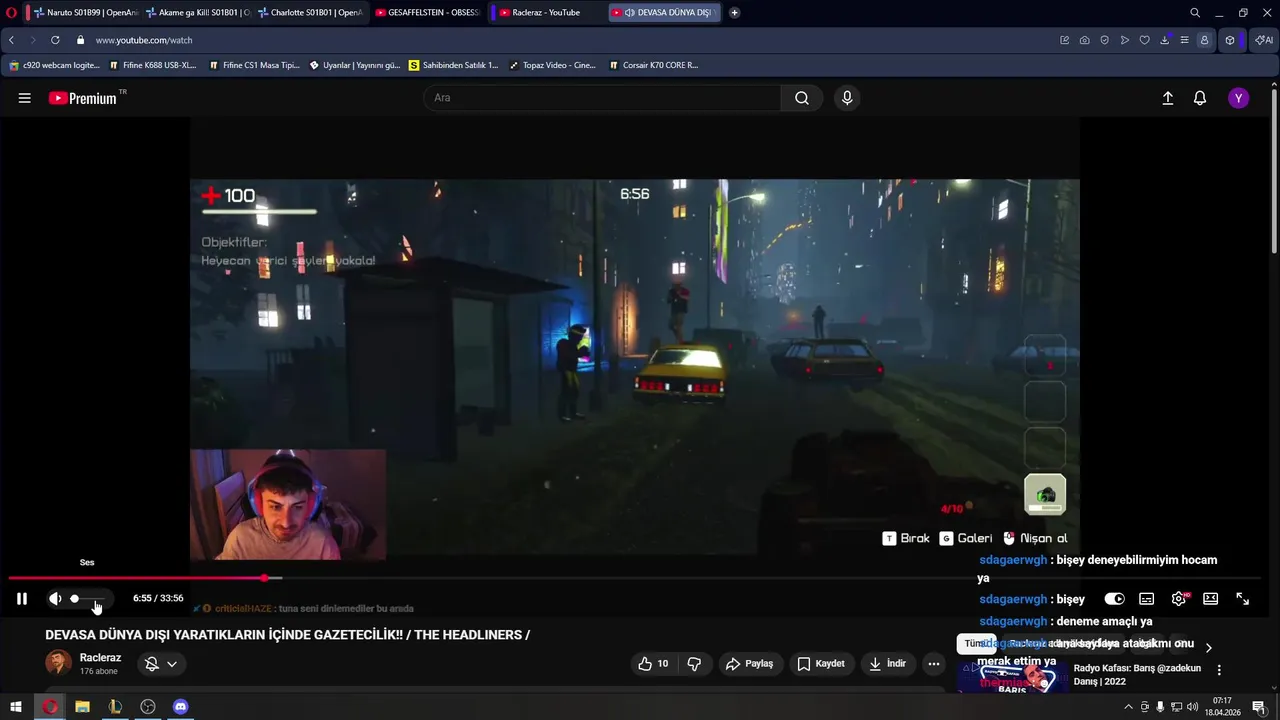Image resolution: width=1280 pixels, height=720 pixels.
Task: Pause the playing video
Action: (x=22, y=599)
